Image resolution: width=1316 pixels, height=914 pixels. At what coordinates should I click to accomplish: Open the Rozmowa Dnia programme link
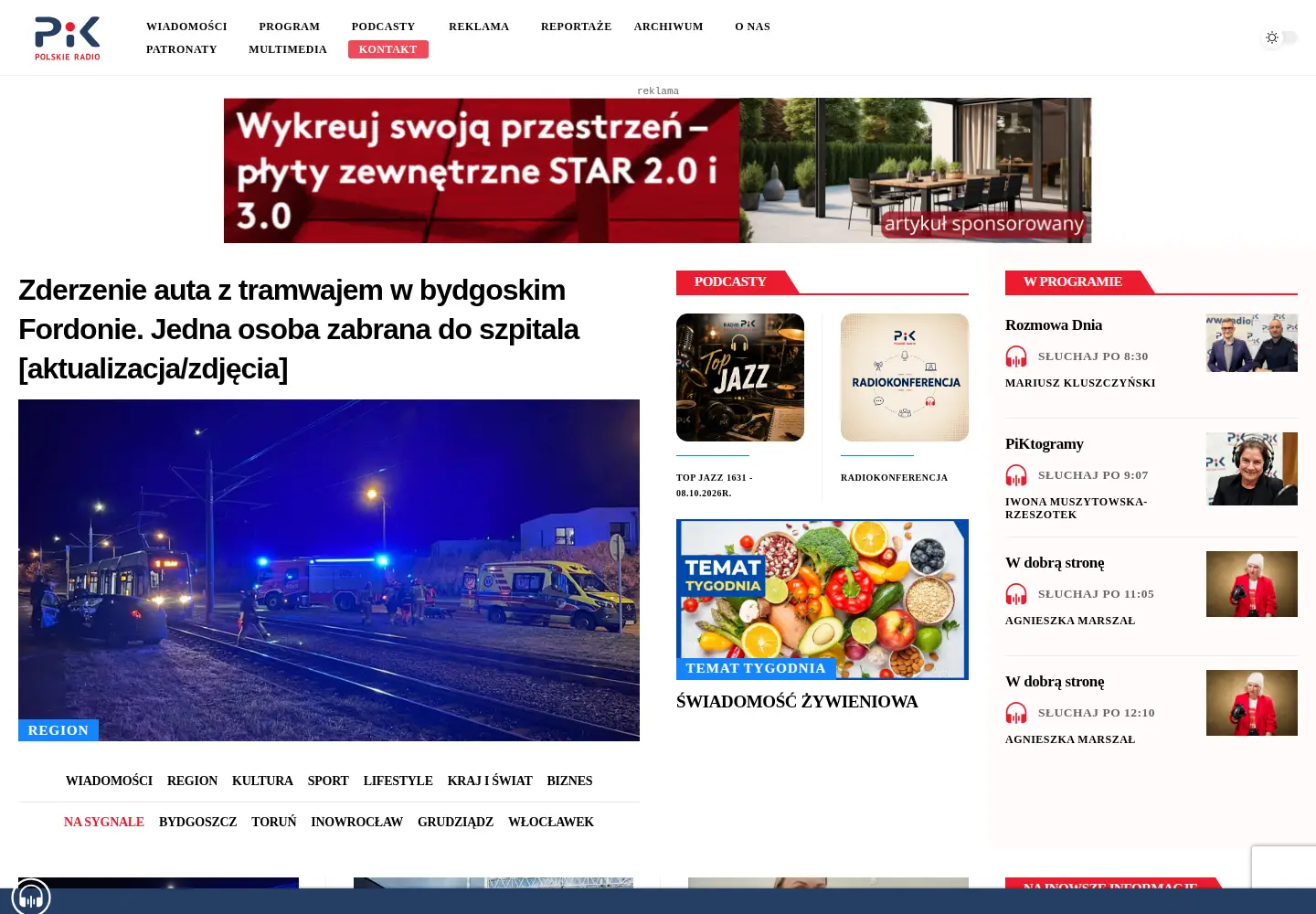click(x=1054, y=325)
